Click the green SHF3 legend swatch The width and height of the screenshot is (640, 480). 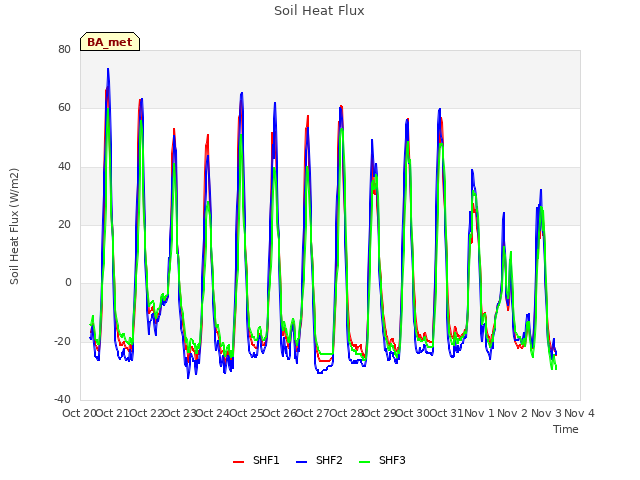[364, 462]
